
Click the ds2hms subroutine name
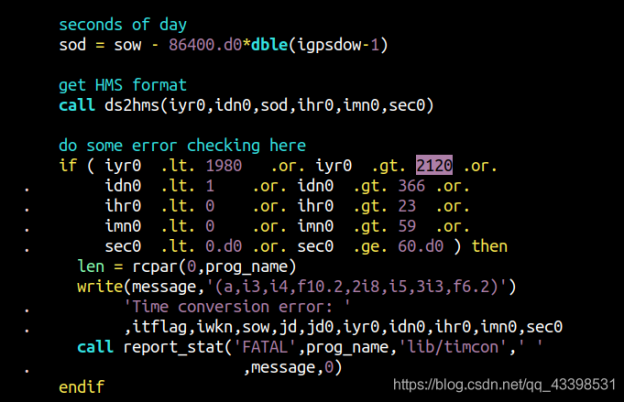click(x=125, y=105)
